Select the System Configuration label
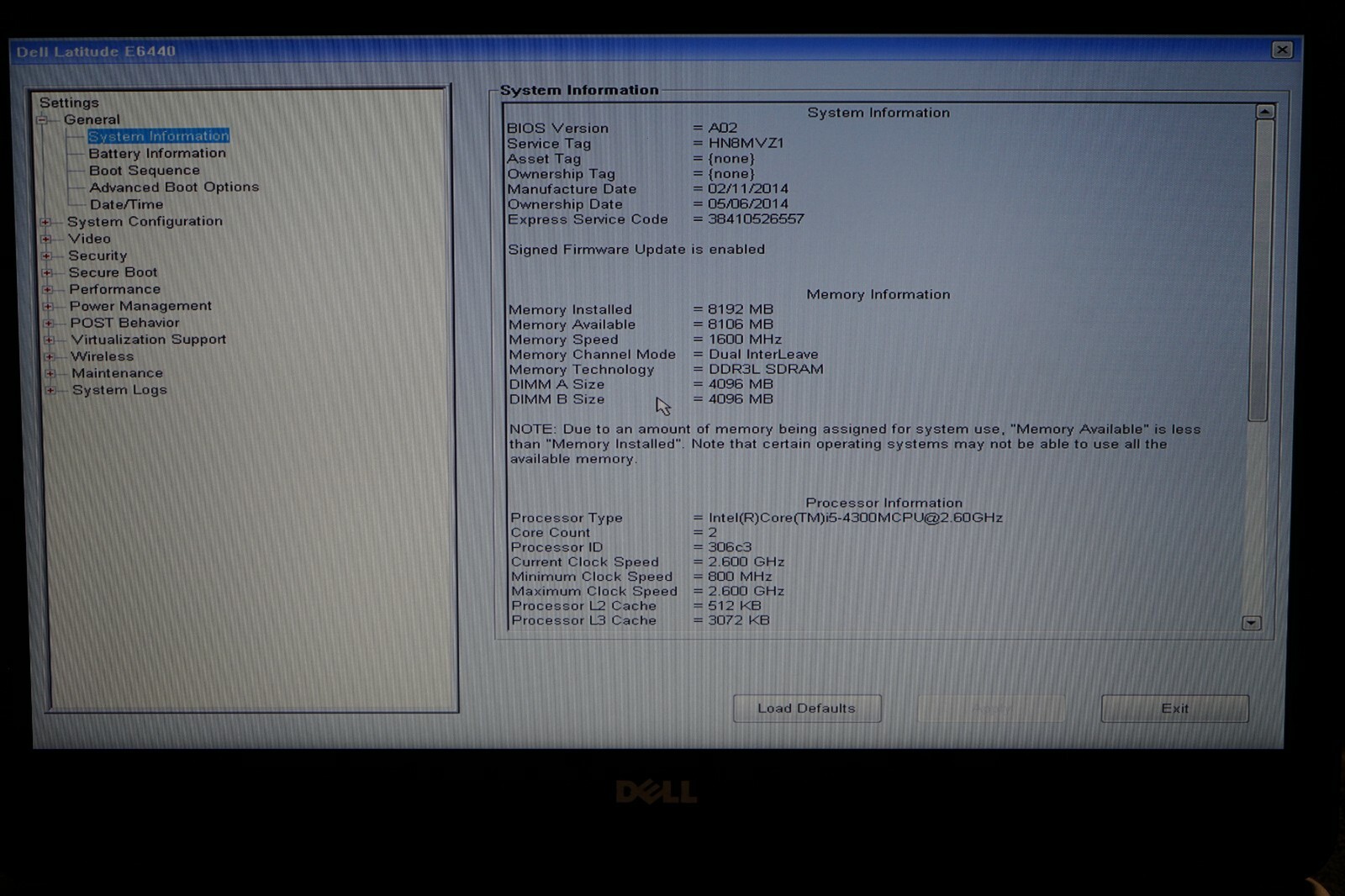Screen dimensions: 1345x896 tap(145, 221)
